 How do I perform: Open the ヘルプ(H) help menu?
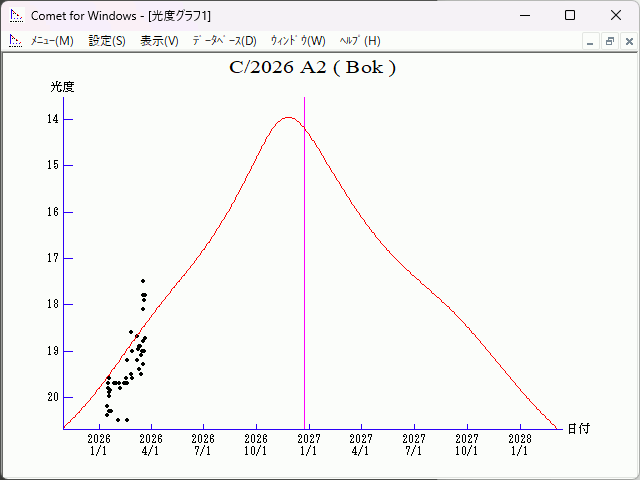[360, 41]
